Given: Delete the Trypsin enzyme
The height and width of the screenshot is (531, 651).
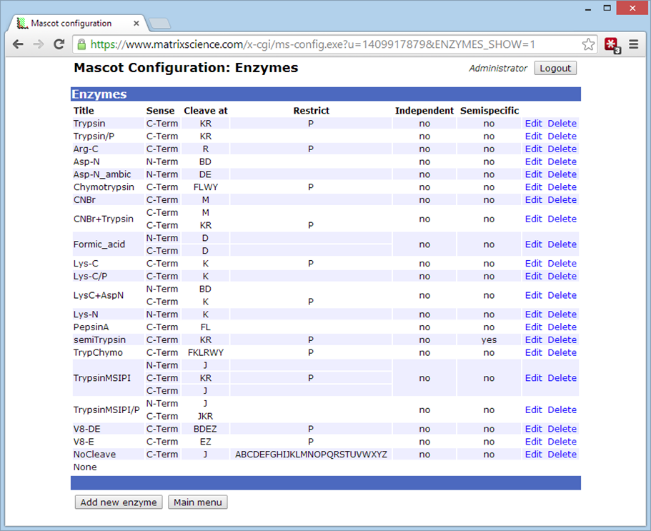Looking at the screenshot, I should click(562, 124).
